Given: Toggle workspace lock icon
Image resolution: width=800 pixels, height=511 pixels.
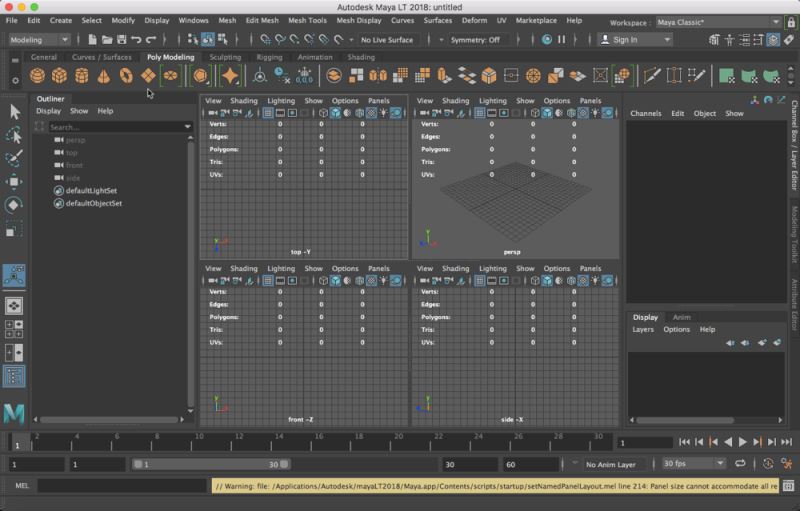Looking at the screenshot, I should (791, 22).
